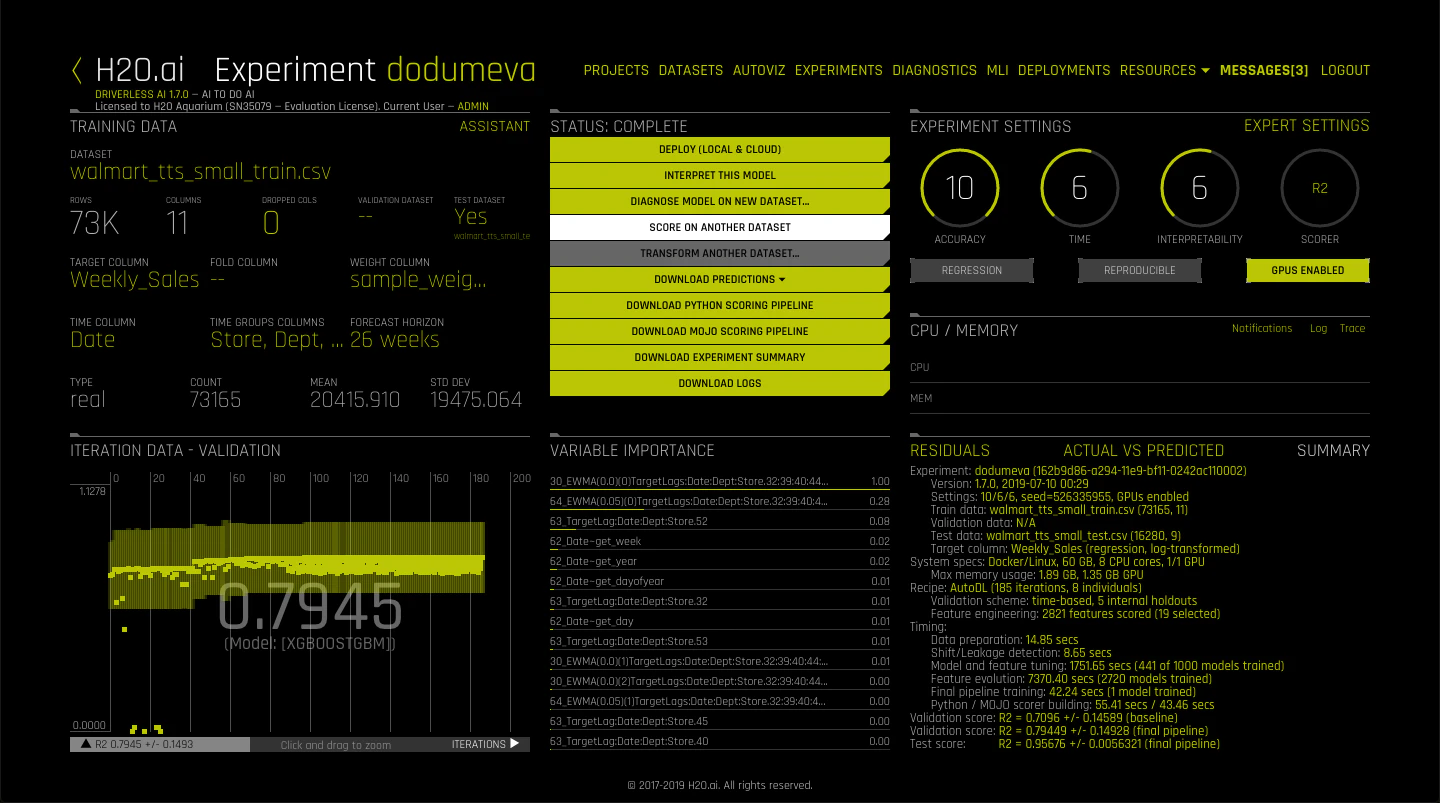This screenshot has height=803, width=1440.
Task: Switch to the Log tab
Action: click(x=1318, y=328)
